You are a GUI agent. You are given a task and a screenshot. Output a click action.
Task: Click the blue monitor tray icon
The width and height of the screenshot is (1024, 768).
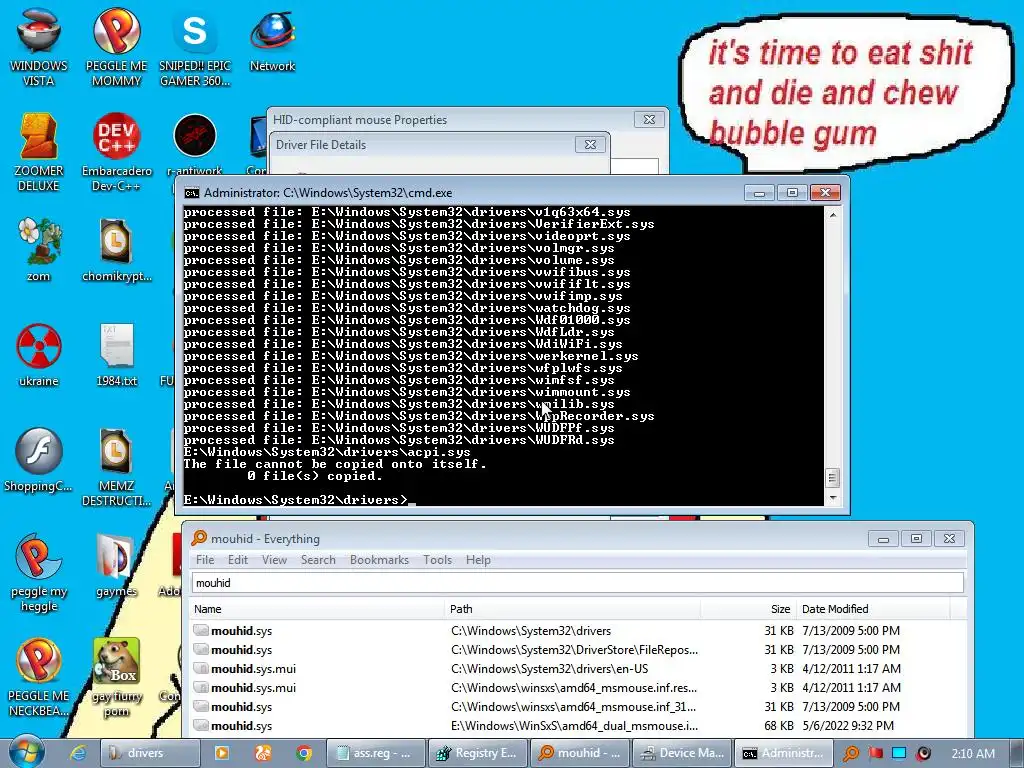point(899,753)
